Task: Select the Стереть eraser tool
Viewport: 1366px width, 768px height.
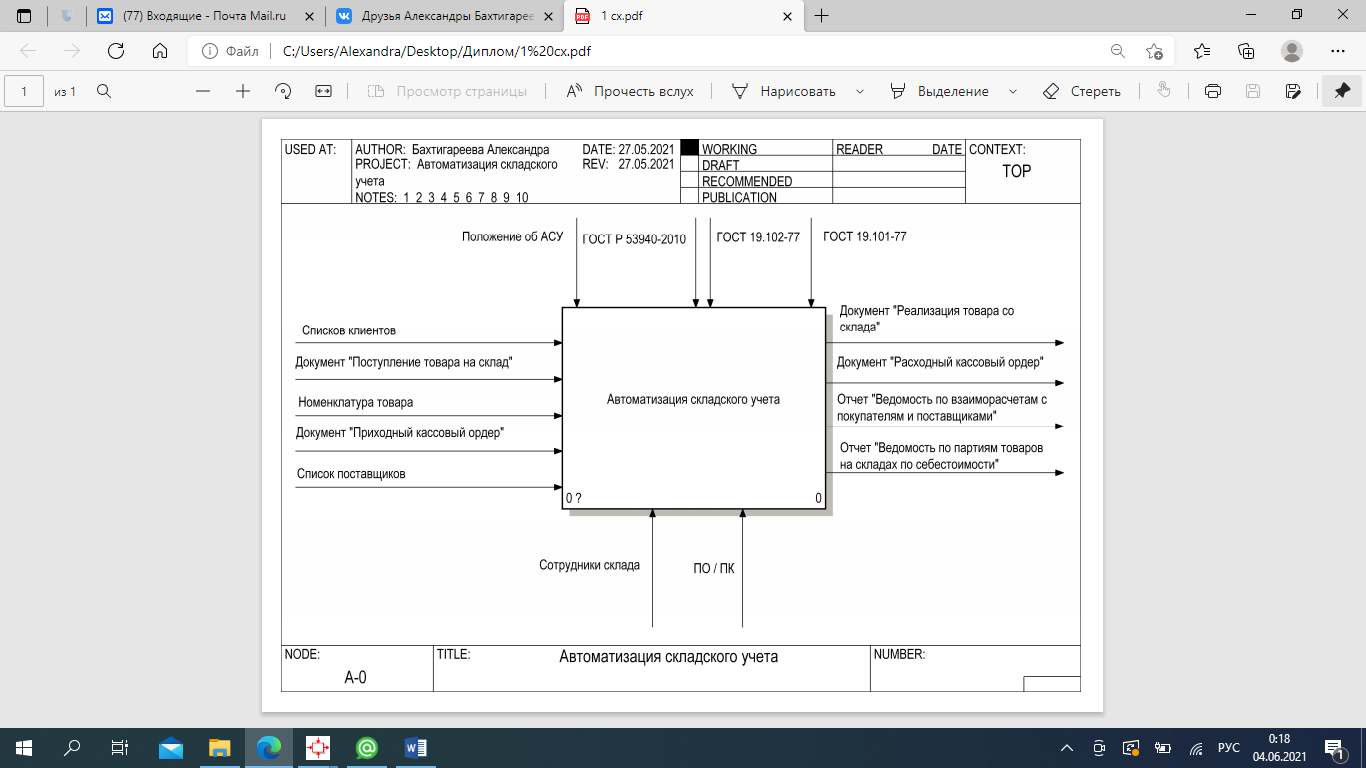Action: (x=1082, y=91)
